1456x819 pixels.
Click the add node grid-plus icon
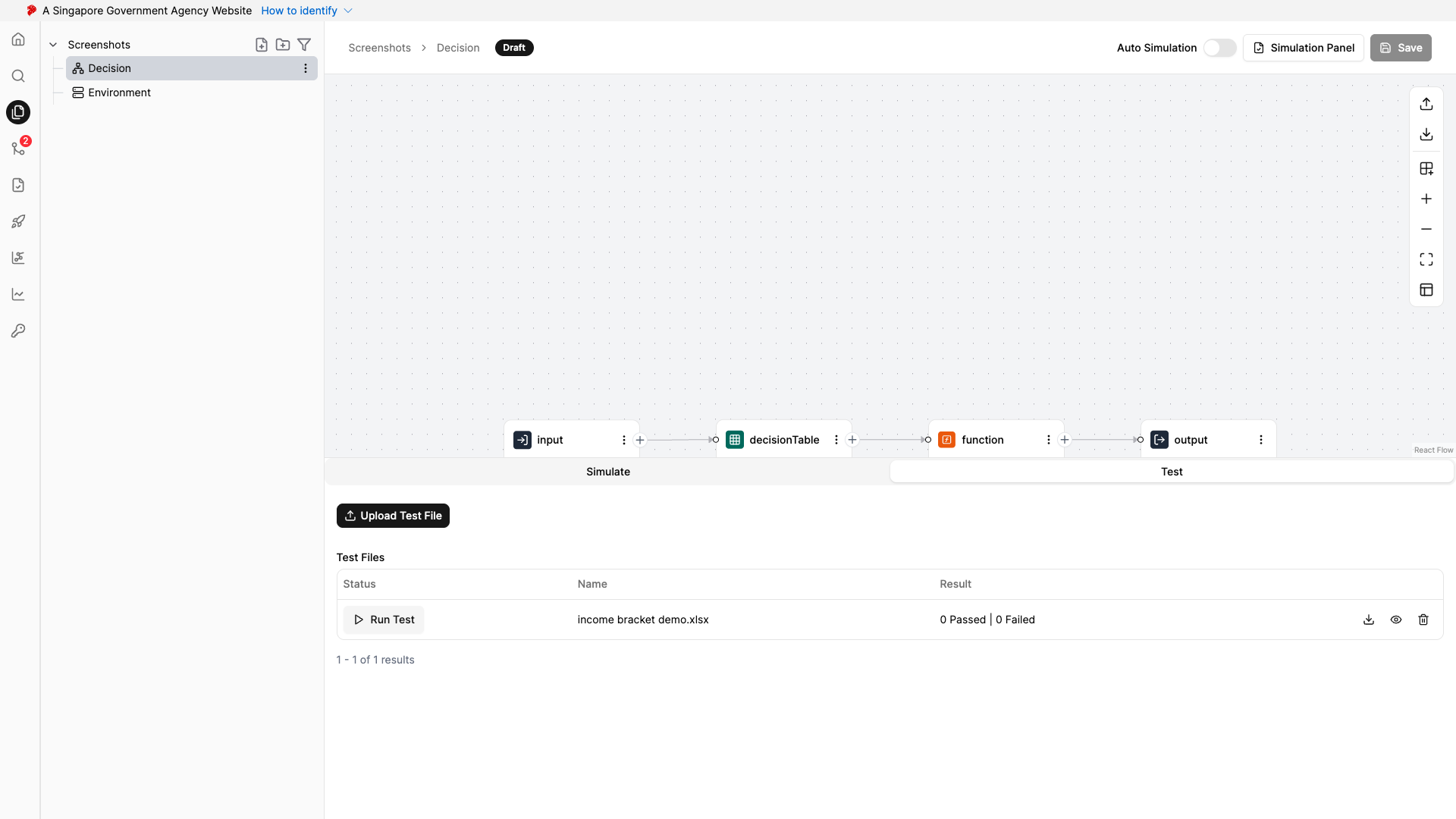1426,168
